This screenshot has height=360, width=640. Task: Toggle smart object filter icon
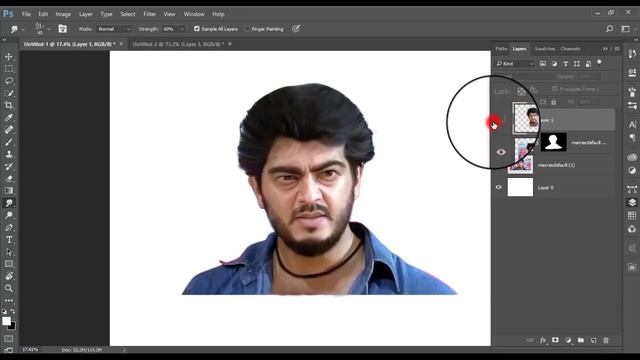(588, 64)
